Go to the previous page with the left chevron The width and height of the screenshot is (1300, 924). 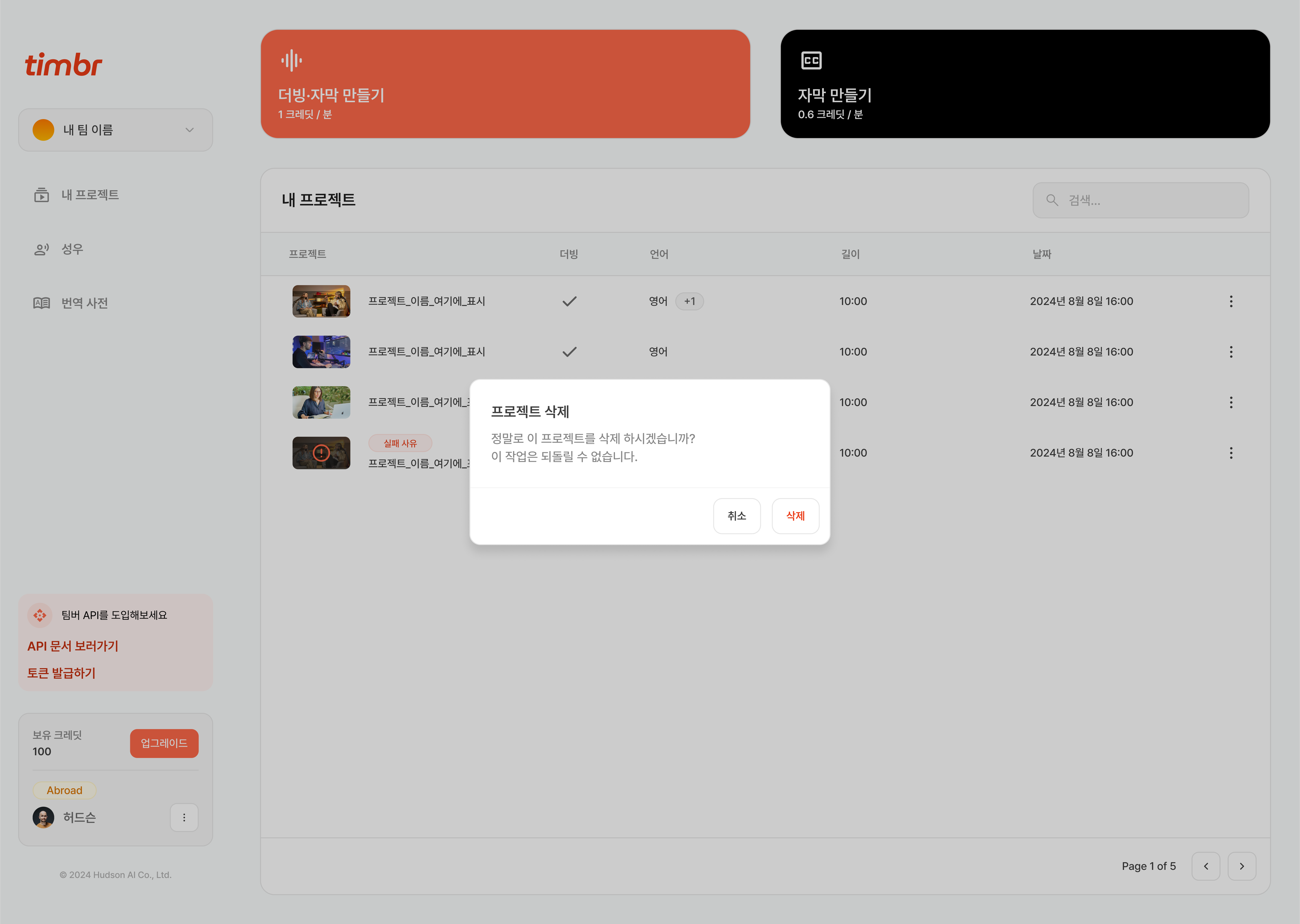[1205, 866]
